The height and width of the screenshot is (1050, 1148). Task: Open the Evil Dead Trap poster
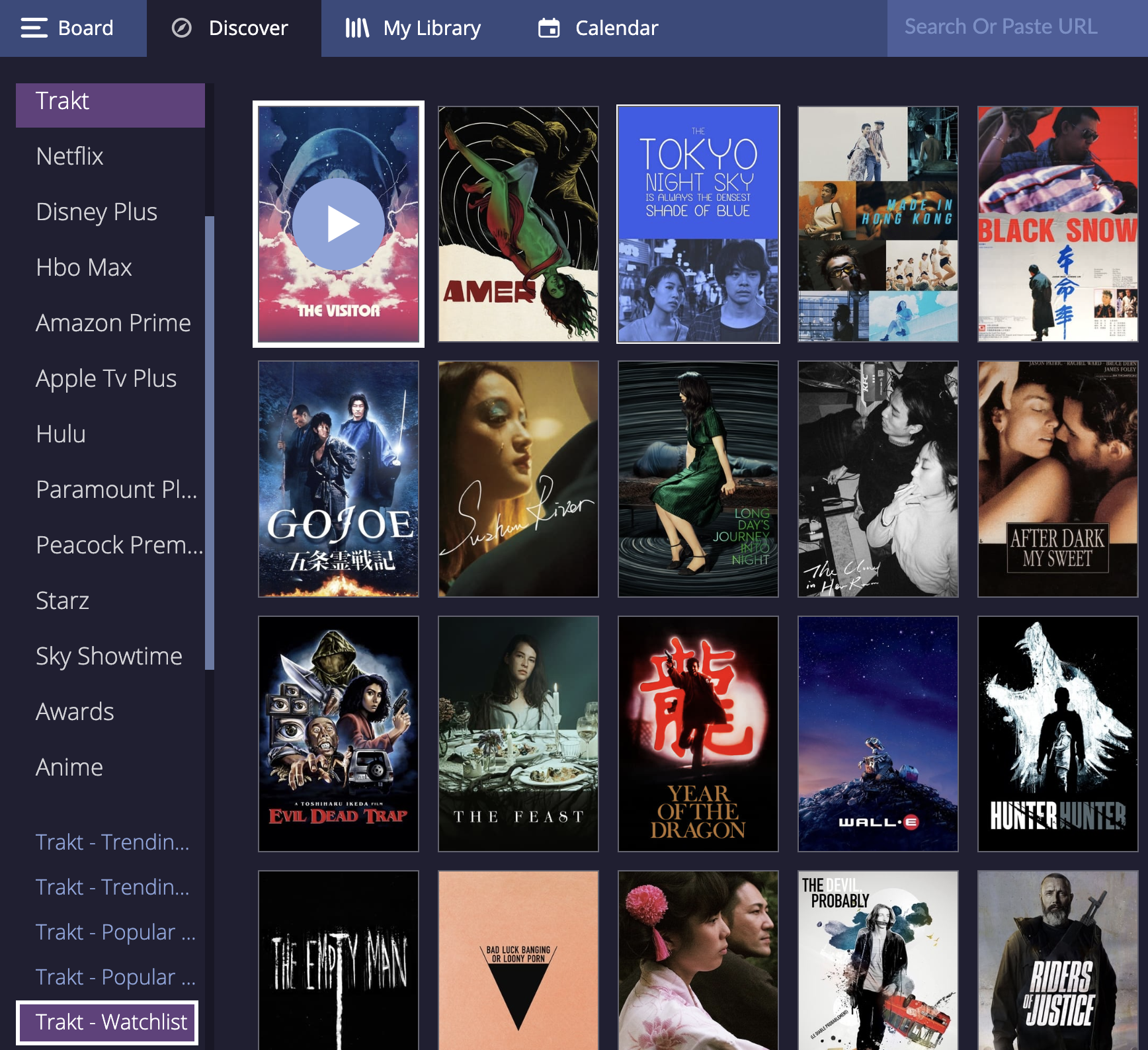[x=339, y=734]
